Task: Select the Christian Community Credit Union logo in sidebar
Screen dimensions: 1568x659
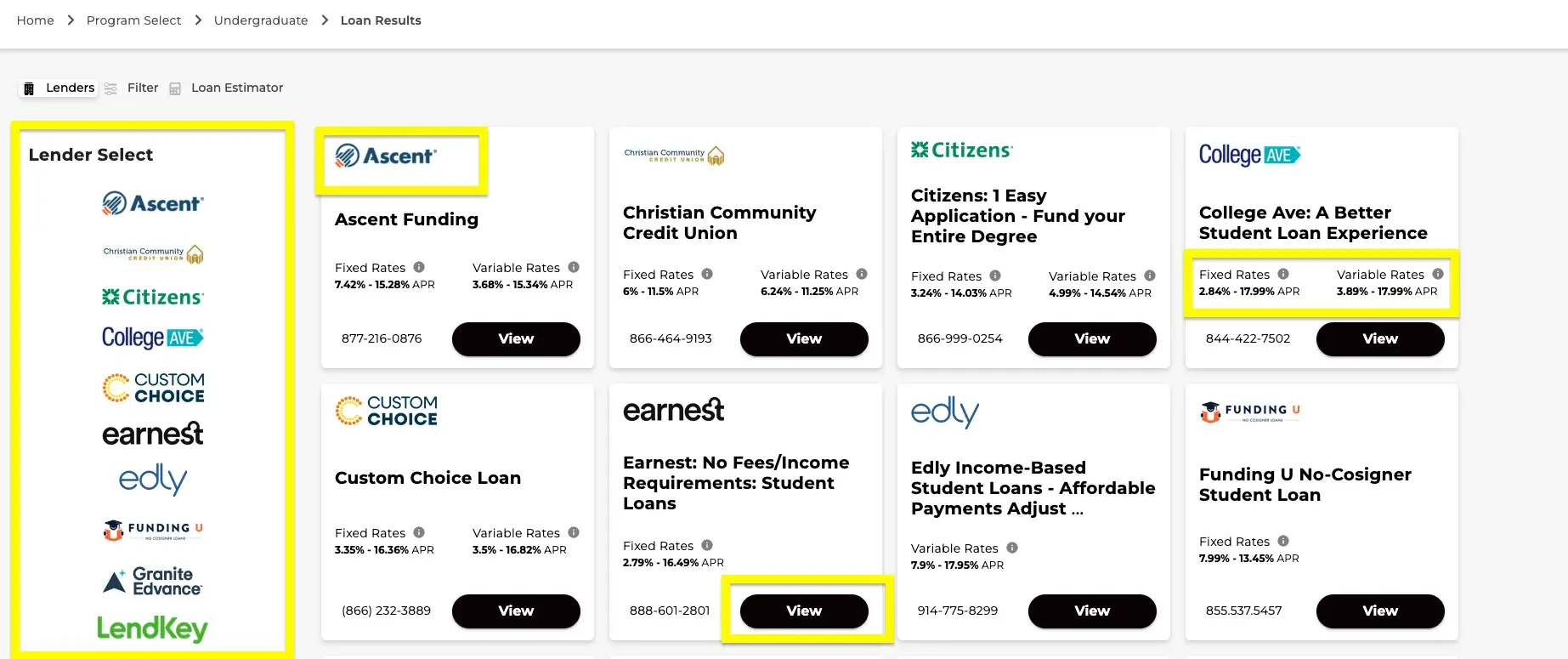Action: 152,253
